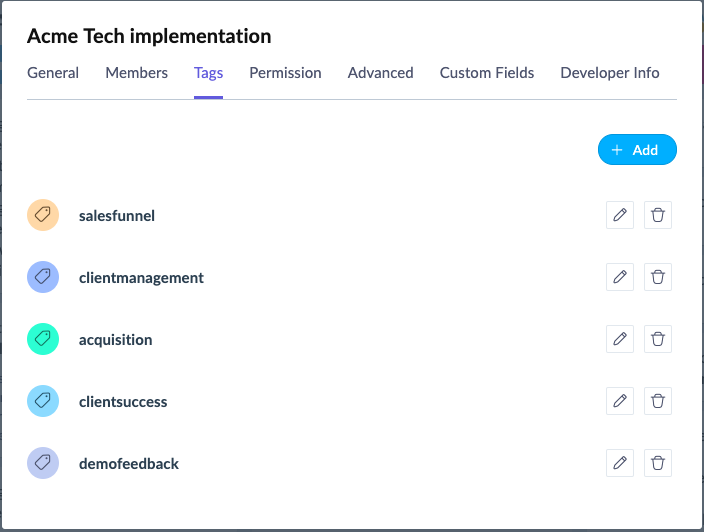Delete the clientsuccess tag

pyautogui.click(x=658, y=401)
